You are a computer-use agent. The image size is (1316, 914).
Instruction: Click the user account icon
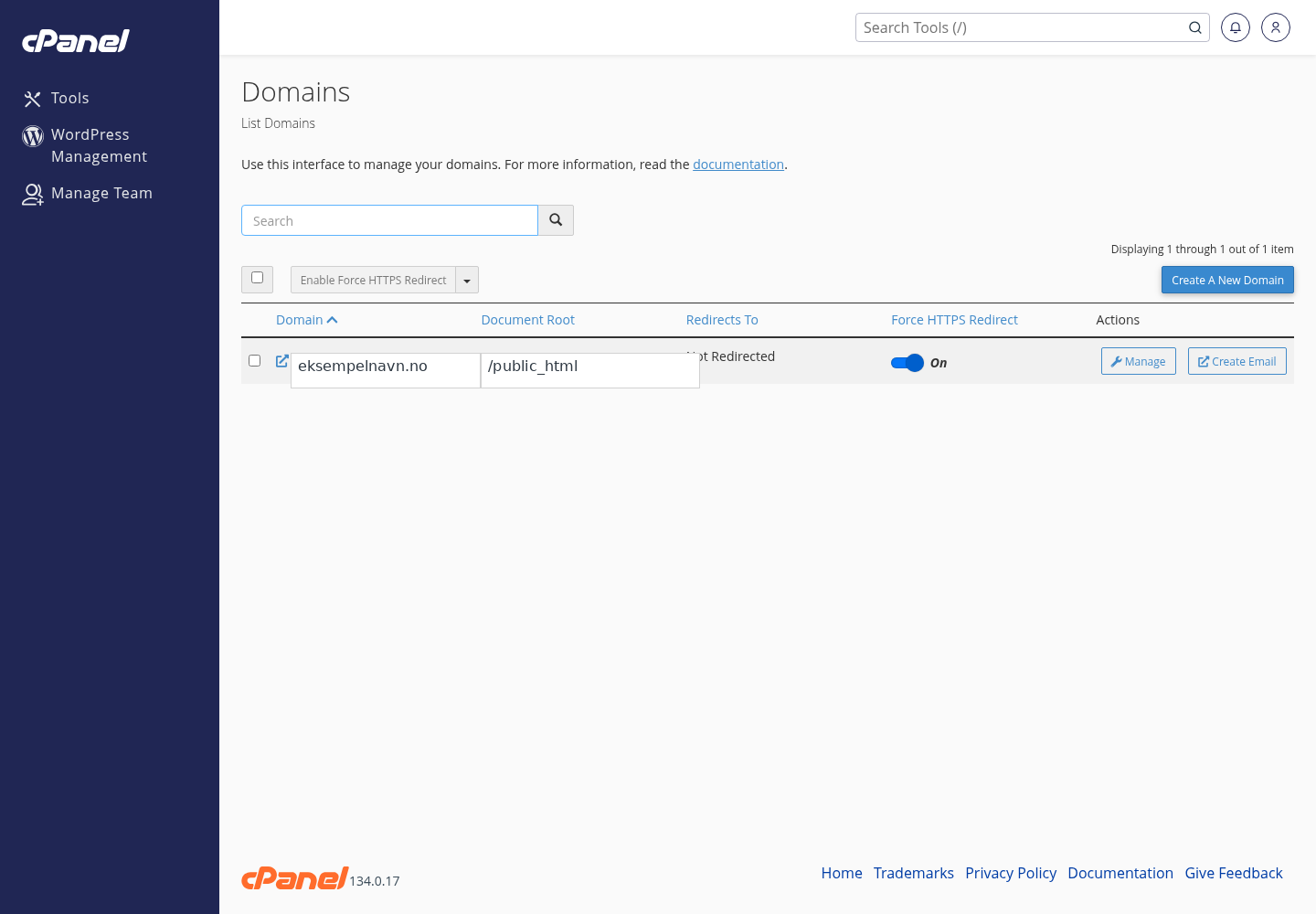click(1276, 27)
